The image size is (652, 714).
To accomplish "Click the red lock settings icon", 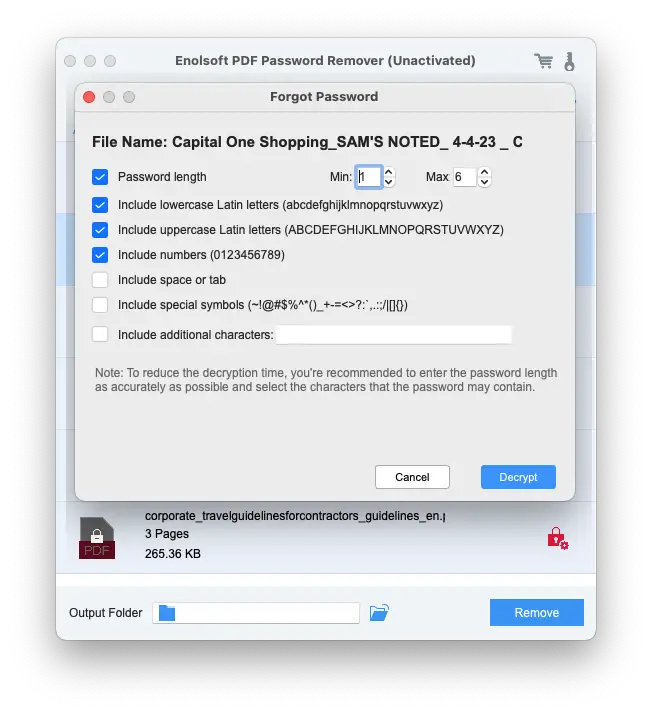I will (x=558, y=538).
